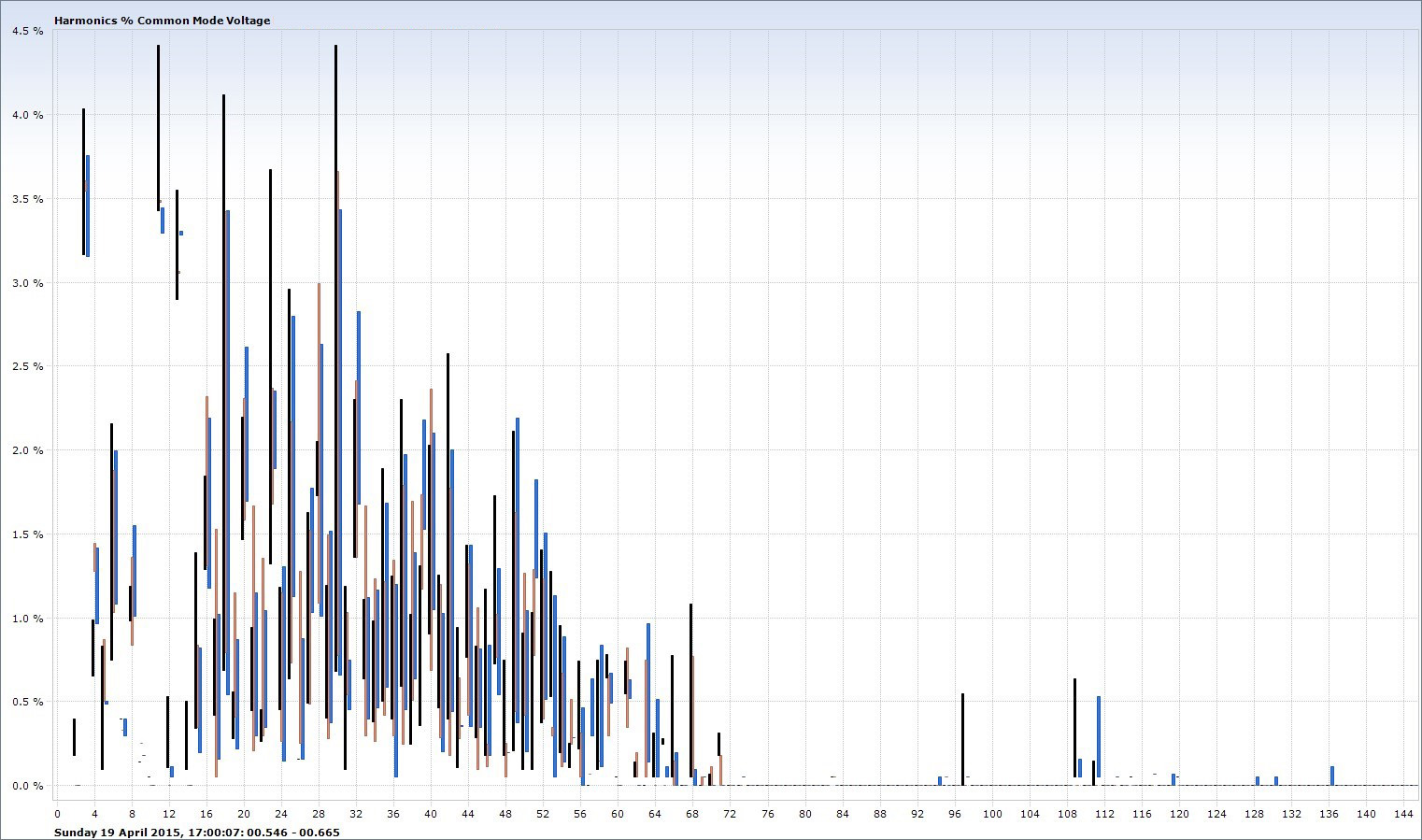
Task: Click the "Harmonics % Common Mode Voltage" chart title
Action: pyautogui.click(x=163, y=20)
